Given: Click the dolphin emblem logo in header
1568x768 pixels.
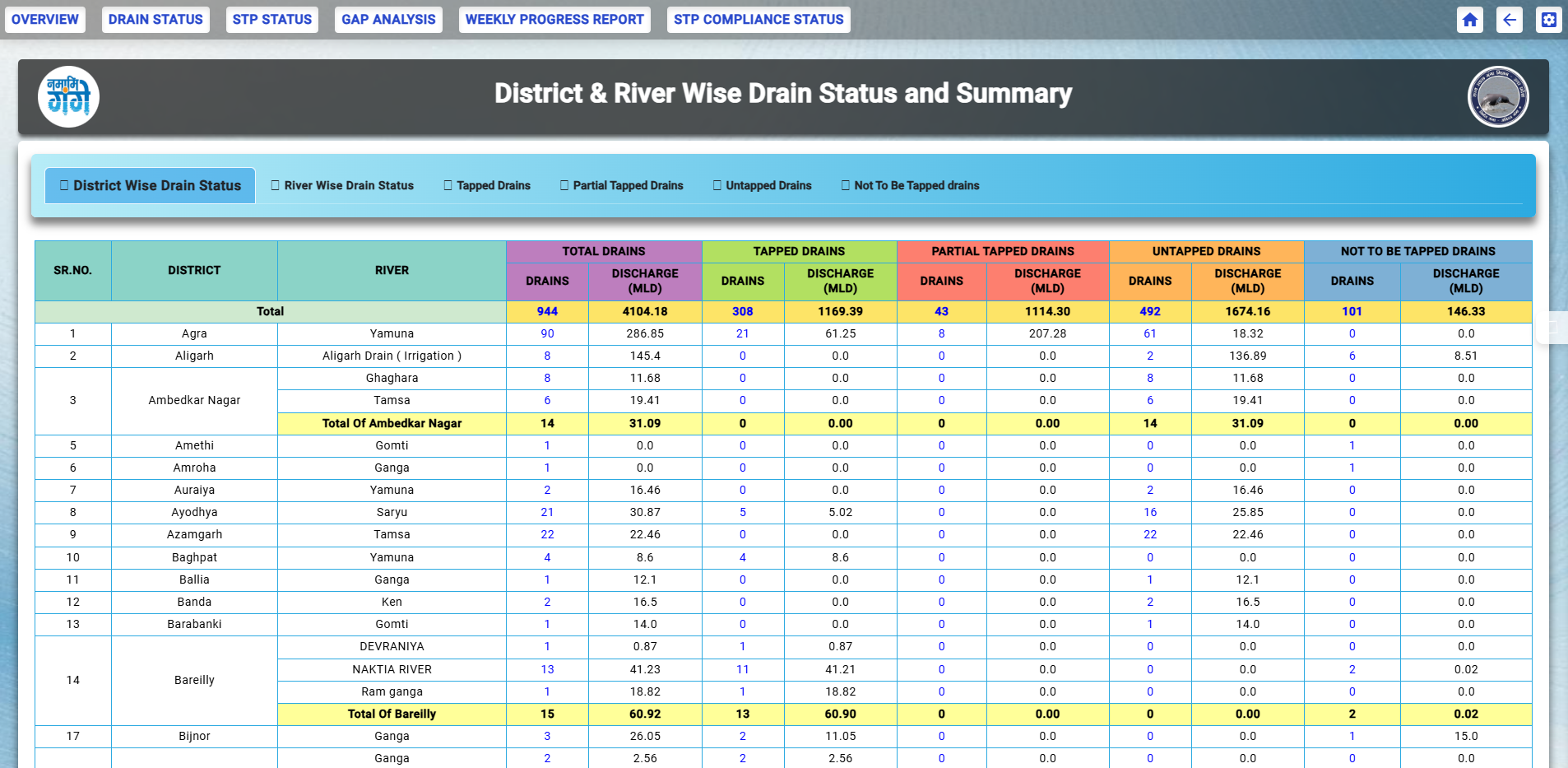Looking at the screenshot, I should 1498,96.
